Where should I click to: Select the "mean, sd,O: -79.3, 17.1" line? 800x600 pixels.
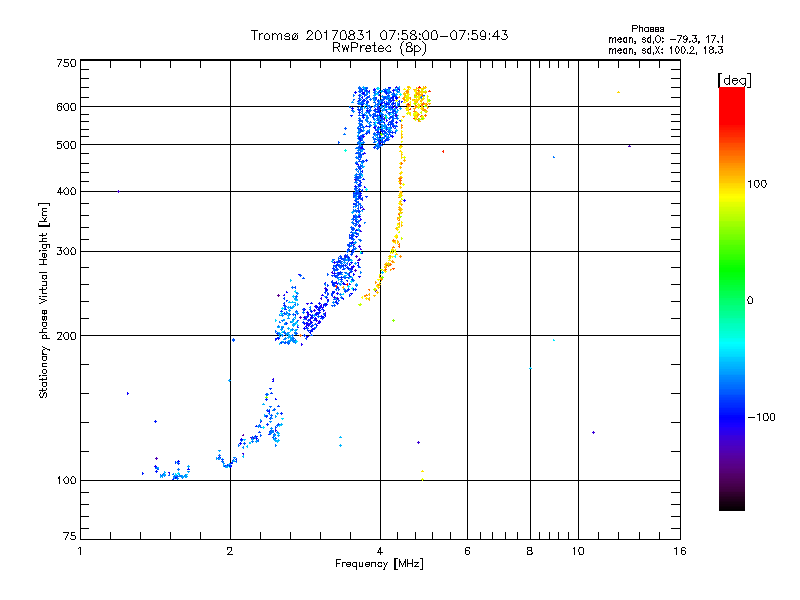(666, 39)
